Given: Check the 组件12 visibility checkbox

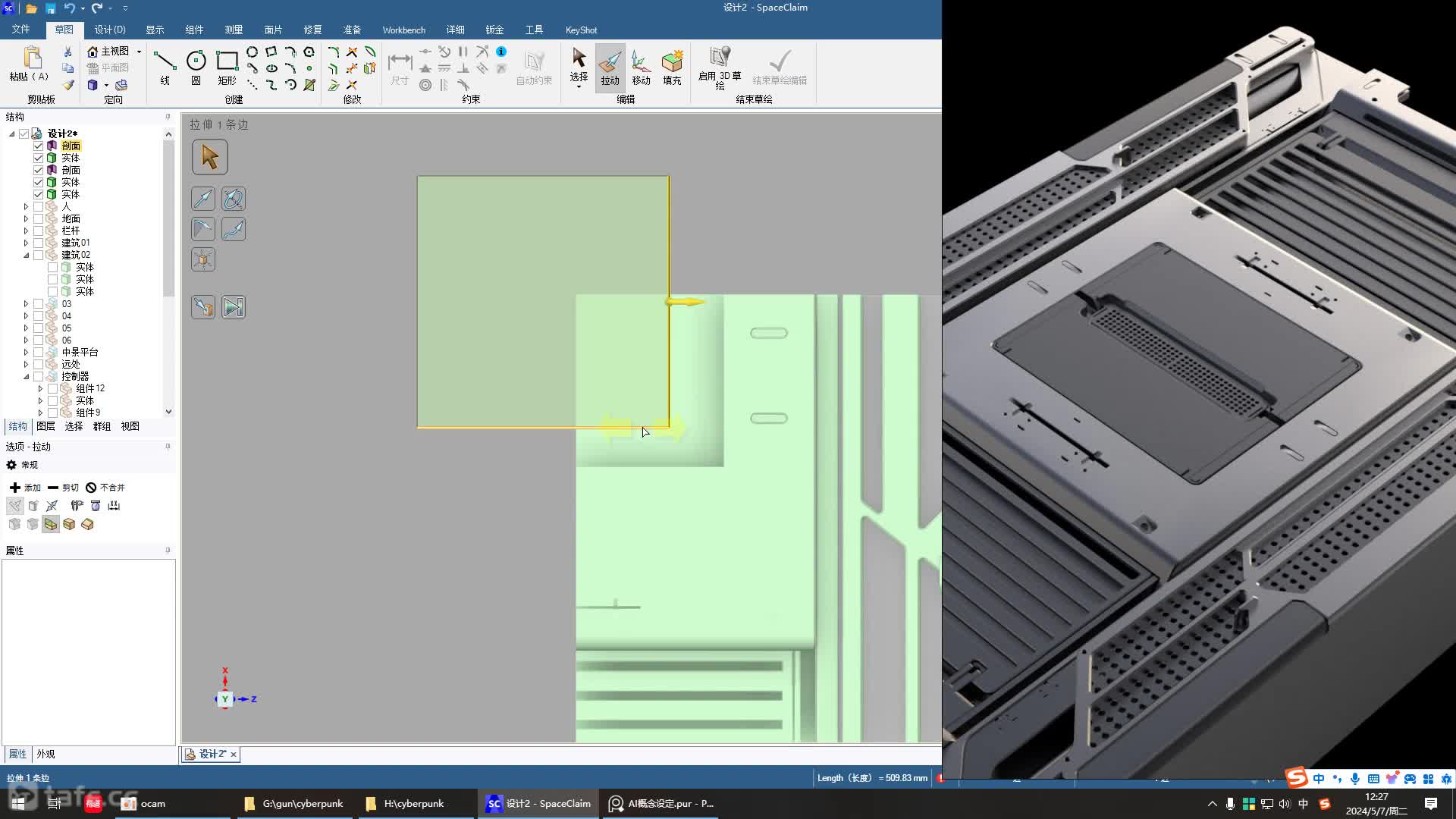Looking at the screenshot, I should tap(52, 388).
